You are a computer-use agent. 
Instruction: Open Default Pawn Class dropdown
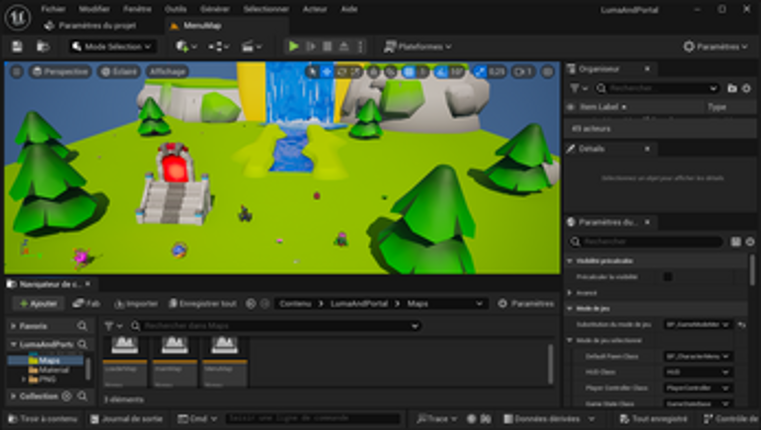click(698, 356)
